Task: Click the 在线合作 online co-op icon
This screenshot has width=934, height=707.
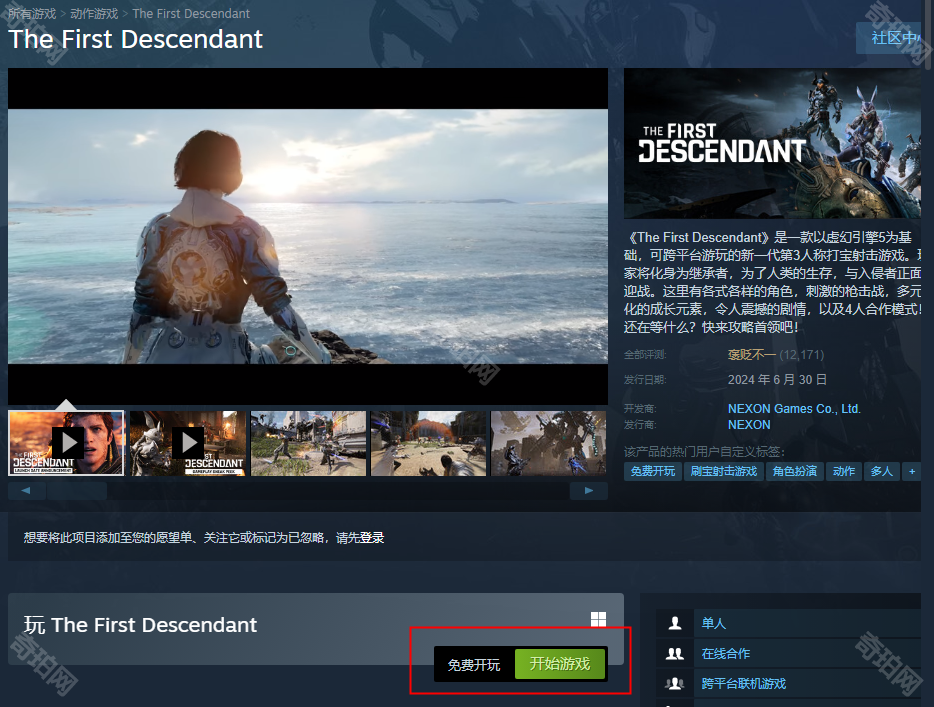Action: [675, 653]
